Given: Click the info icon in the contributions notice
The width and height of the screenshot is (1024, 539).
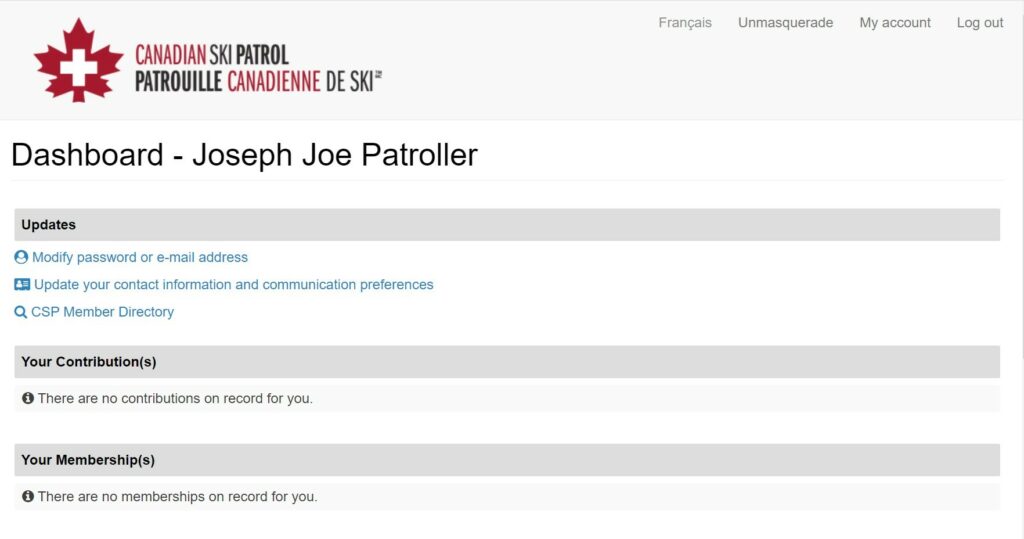Looking at the screenshot, I should pyautogui.click(x=28, y=398).
